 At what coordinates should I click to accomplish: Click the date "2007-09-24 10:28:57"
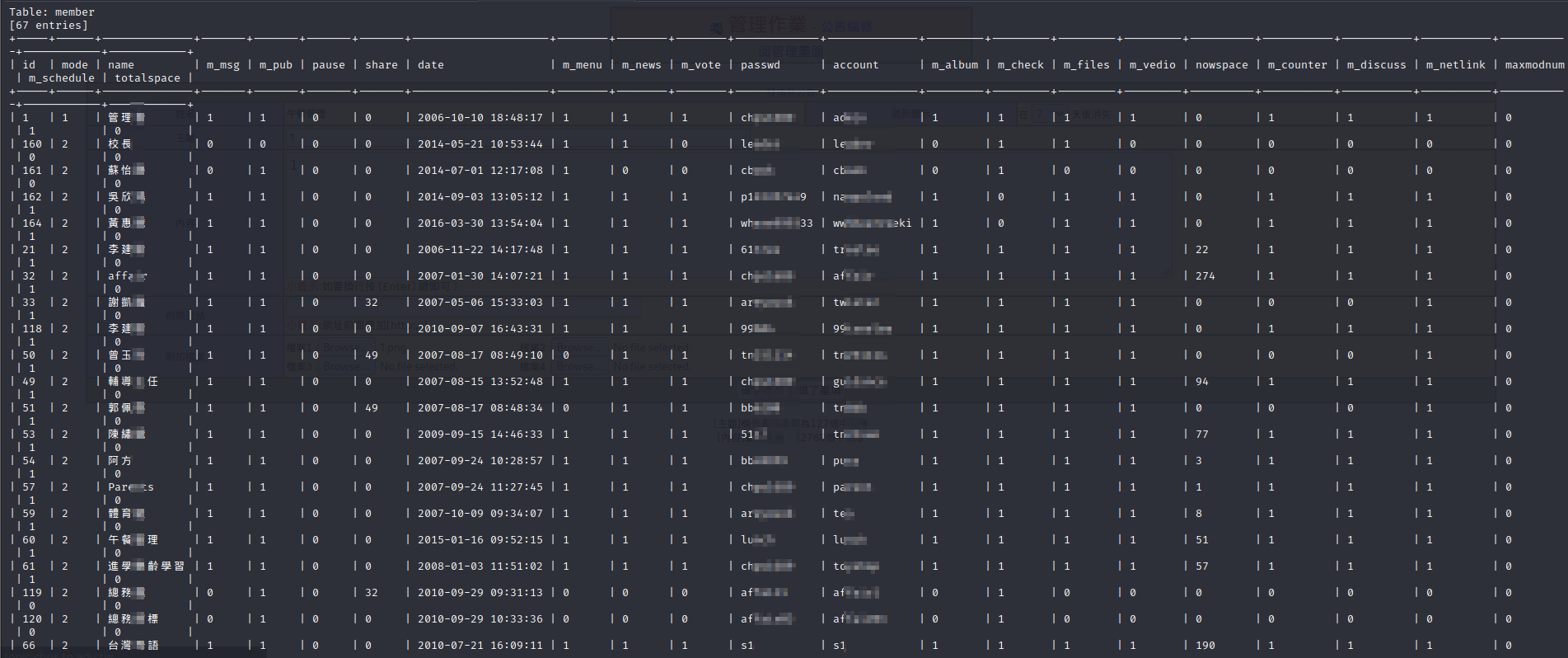point(480,461)
